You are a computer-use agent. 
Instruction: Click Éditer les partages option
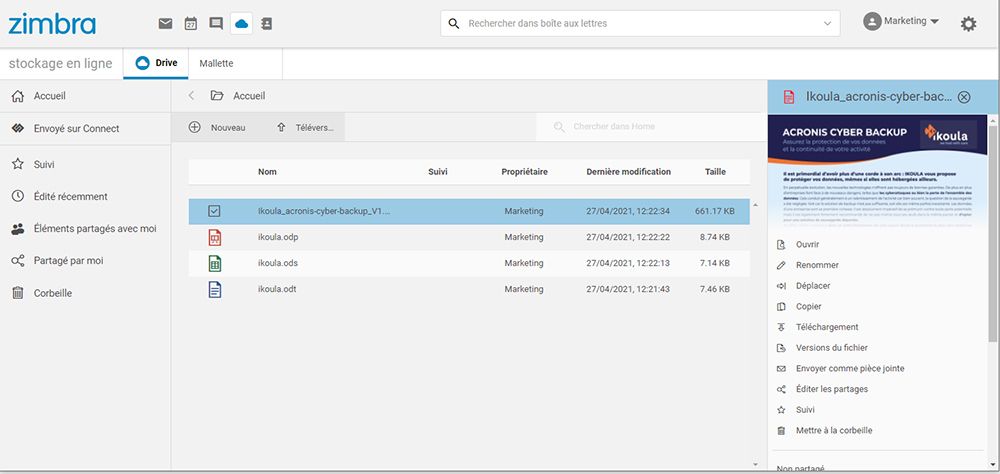(832, 389)
